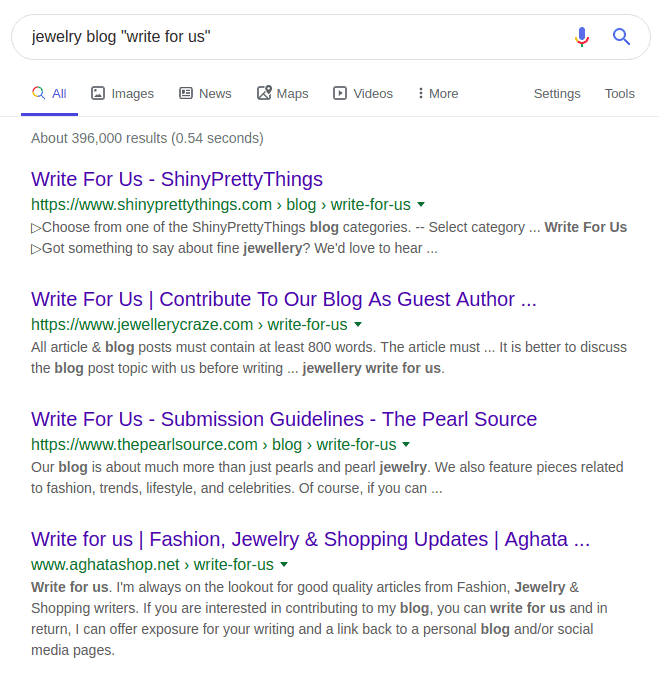
Task: Open the News tab icon
Action: tap(186, 93)
